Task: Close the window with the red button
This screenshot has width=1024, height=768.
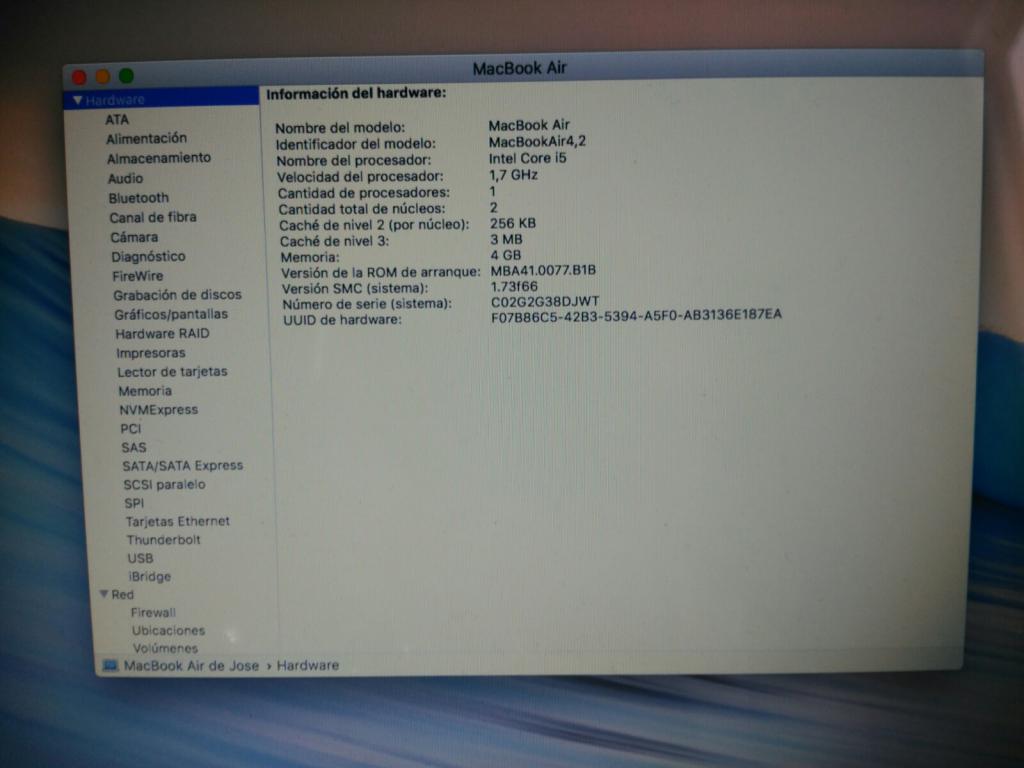Action: [80, 77]
